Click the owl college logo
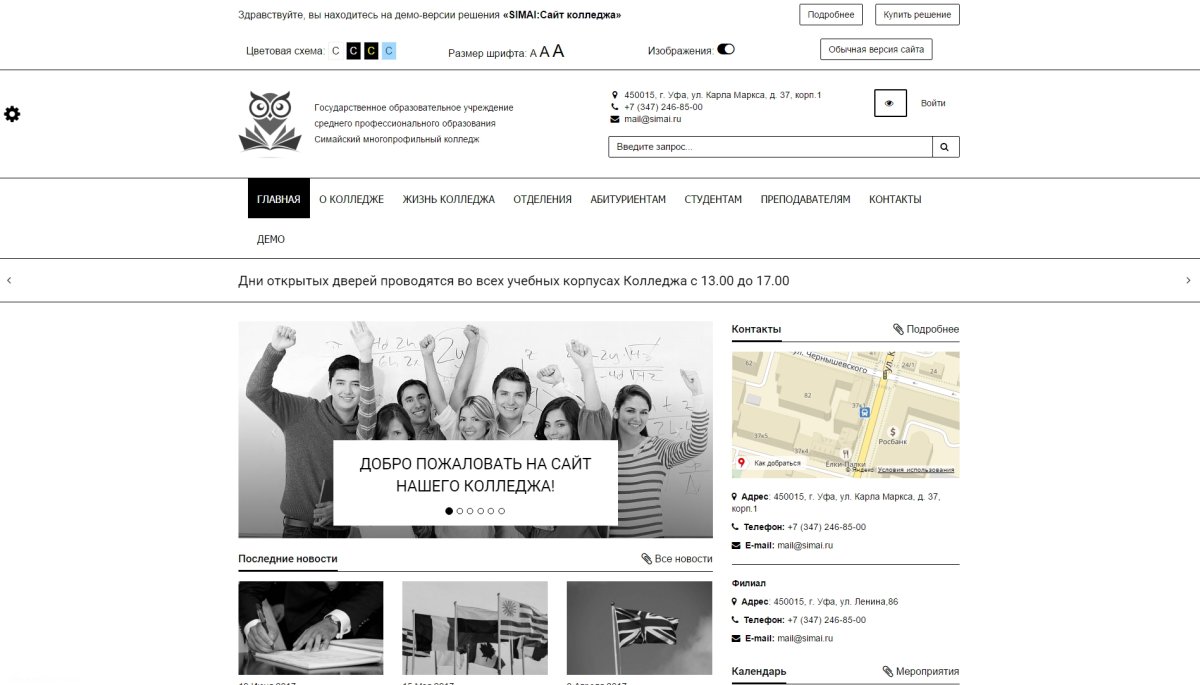This screenshot has height=685, width=1200. tap(269, 123)
